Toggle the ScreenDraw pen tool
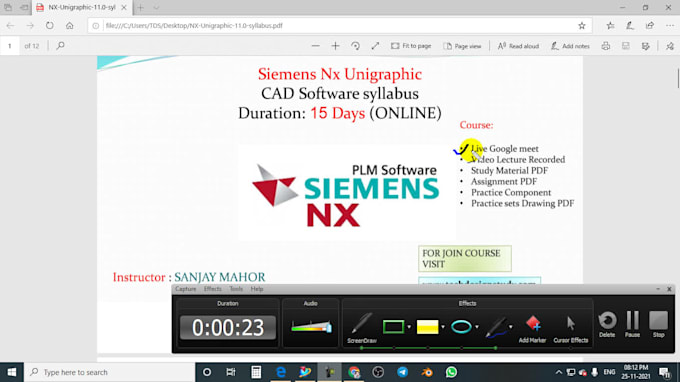 pos(362,328)
